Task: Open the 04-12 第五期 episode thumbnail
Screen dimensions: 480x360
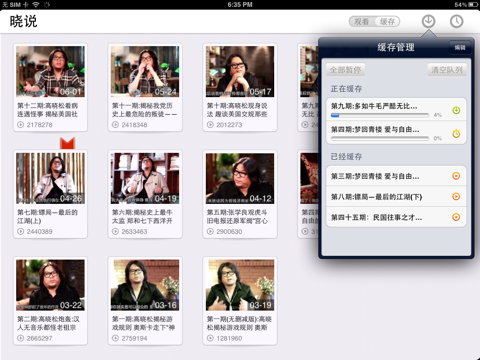Action: tap(240, 178)
